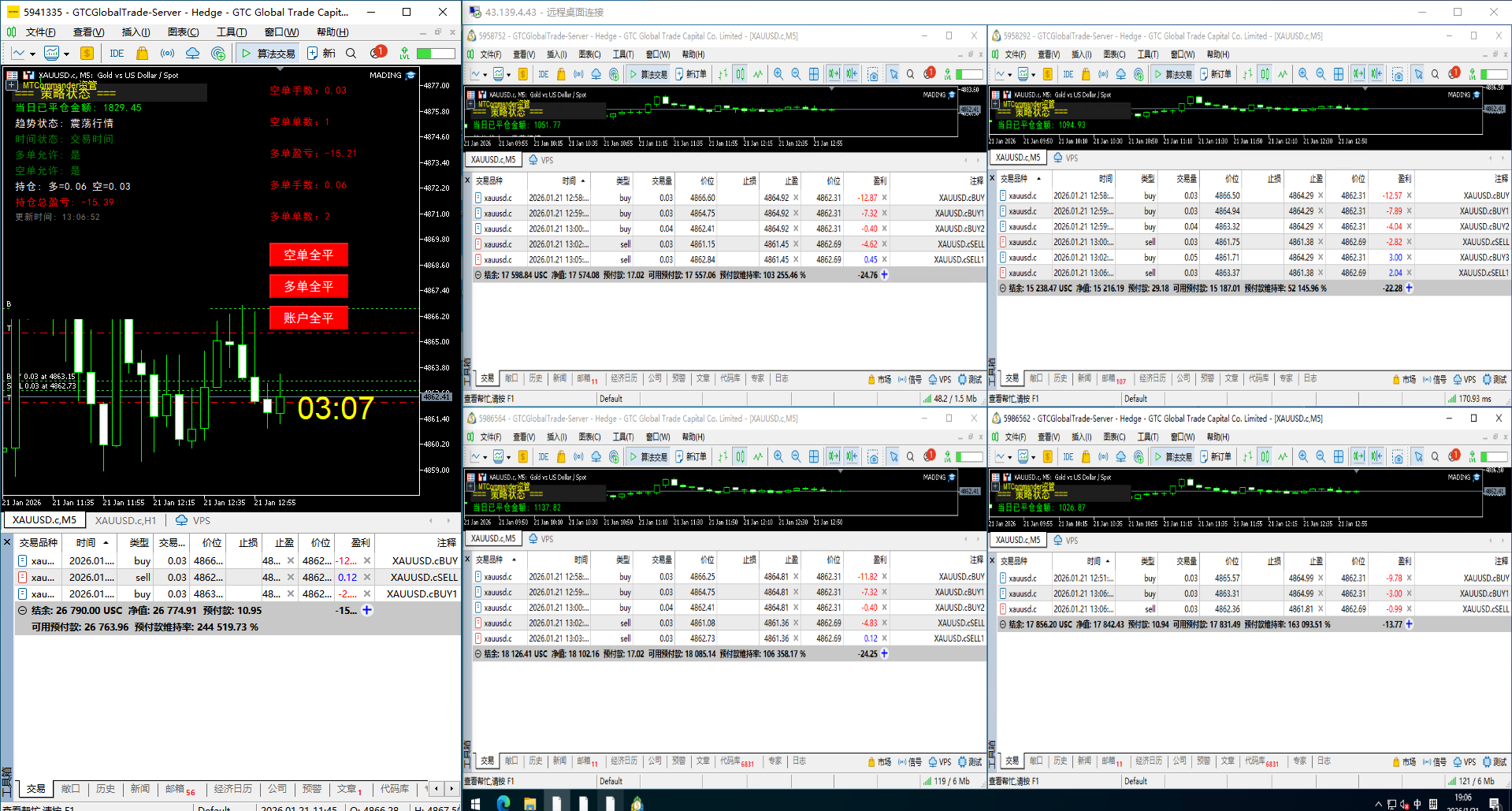Click 多单全平 red button on chart
Screen dimensions: 1512x811
309,286
